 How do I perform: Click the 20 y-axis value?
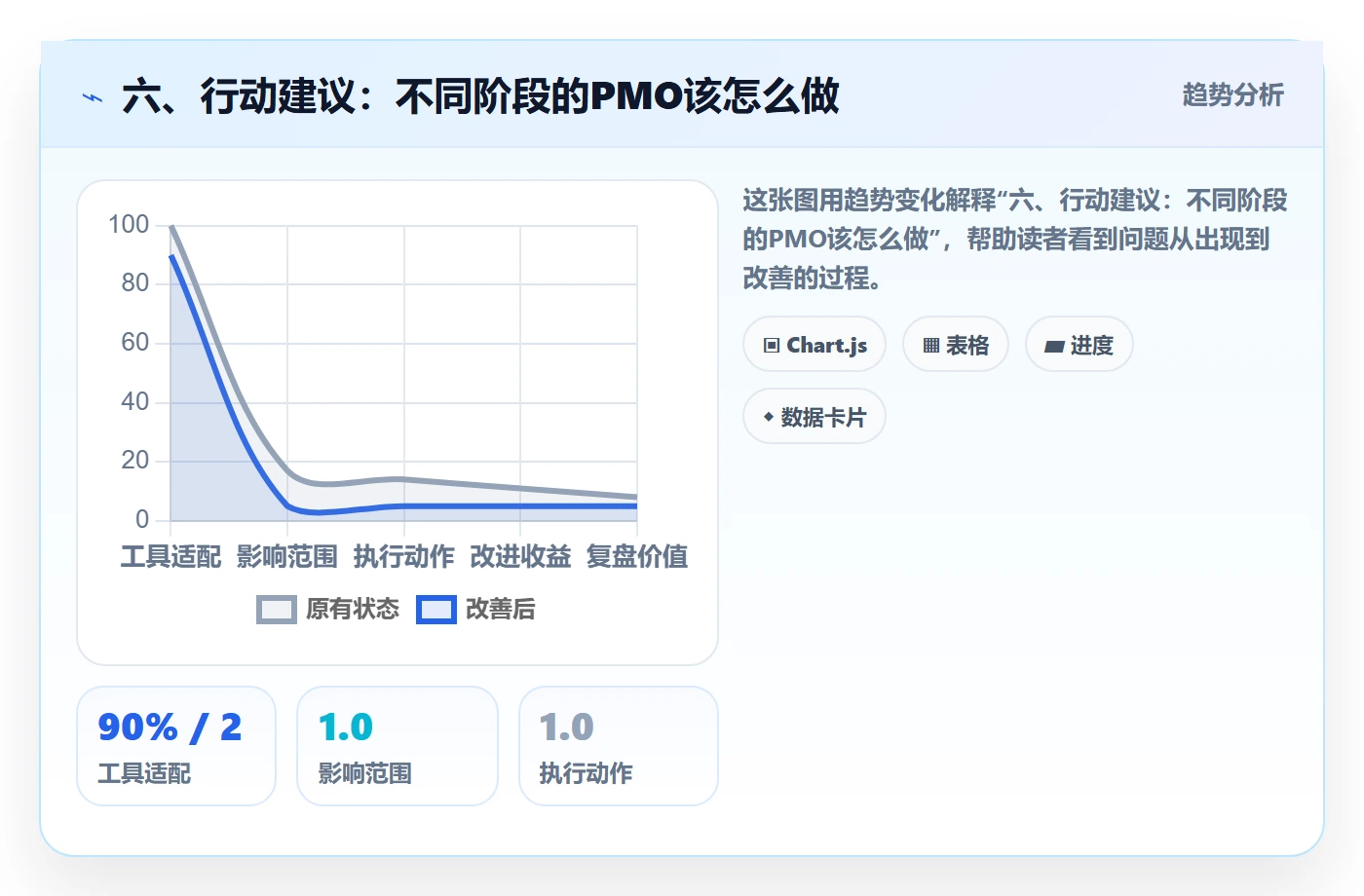[135, 461]
